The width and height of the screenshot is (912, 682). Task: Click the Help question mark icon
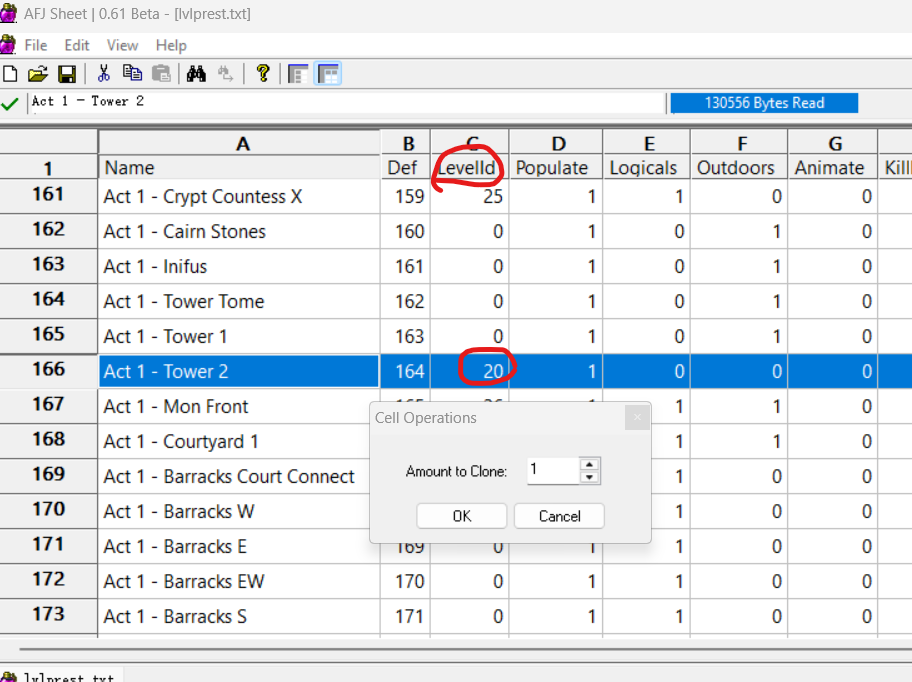(263, 74)
